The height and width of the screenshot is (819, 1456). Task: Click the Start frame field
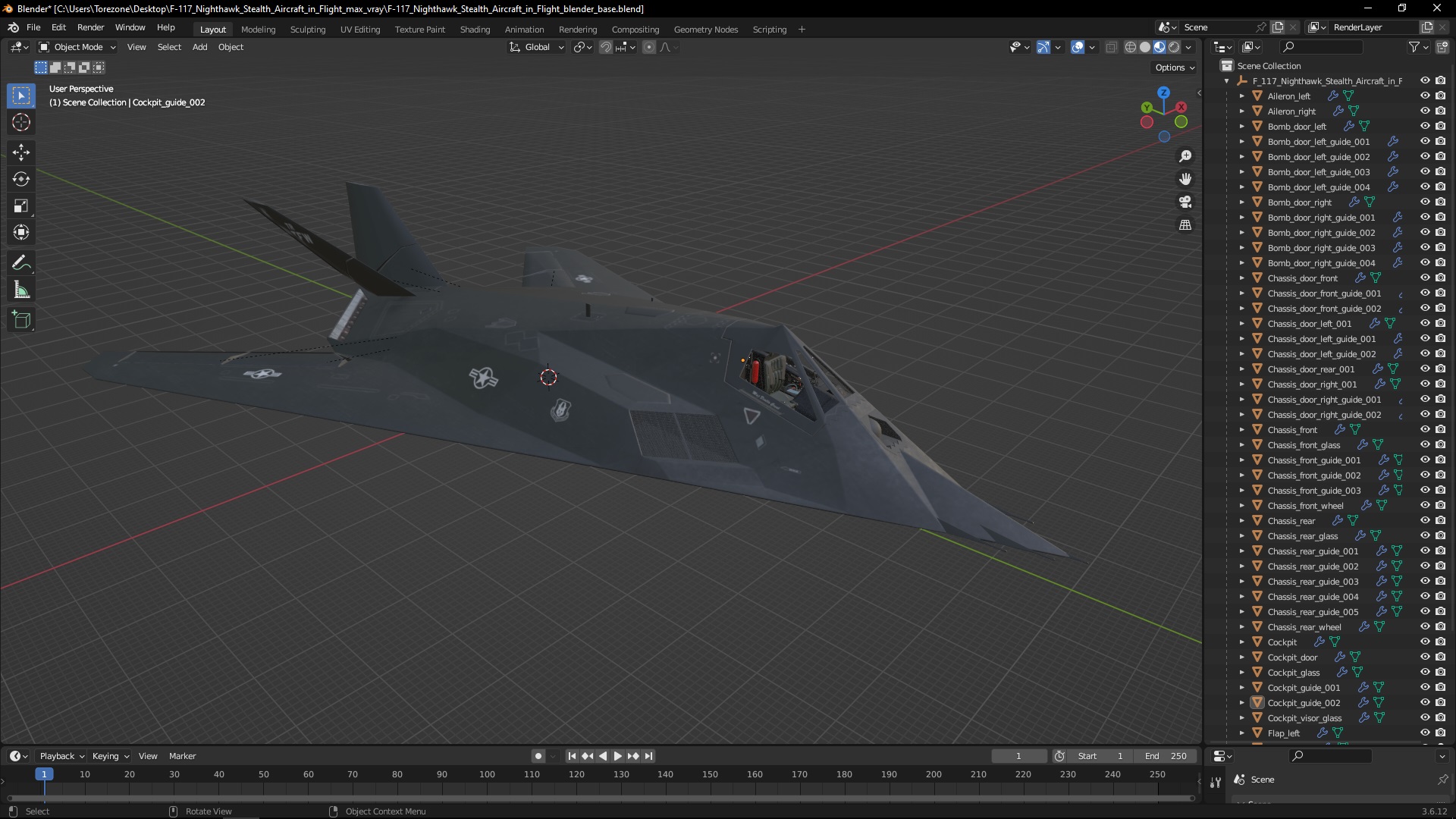1100,756
